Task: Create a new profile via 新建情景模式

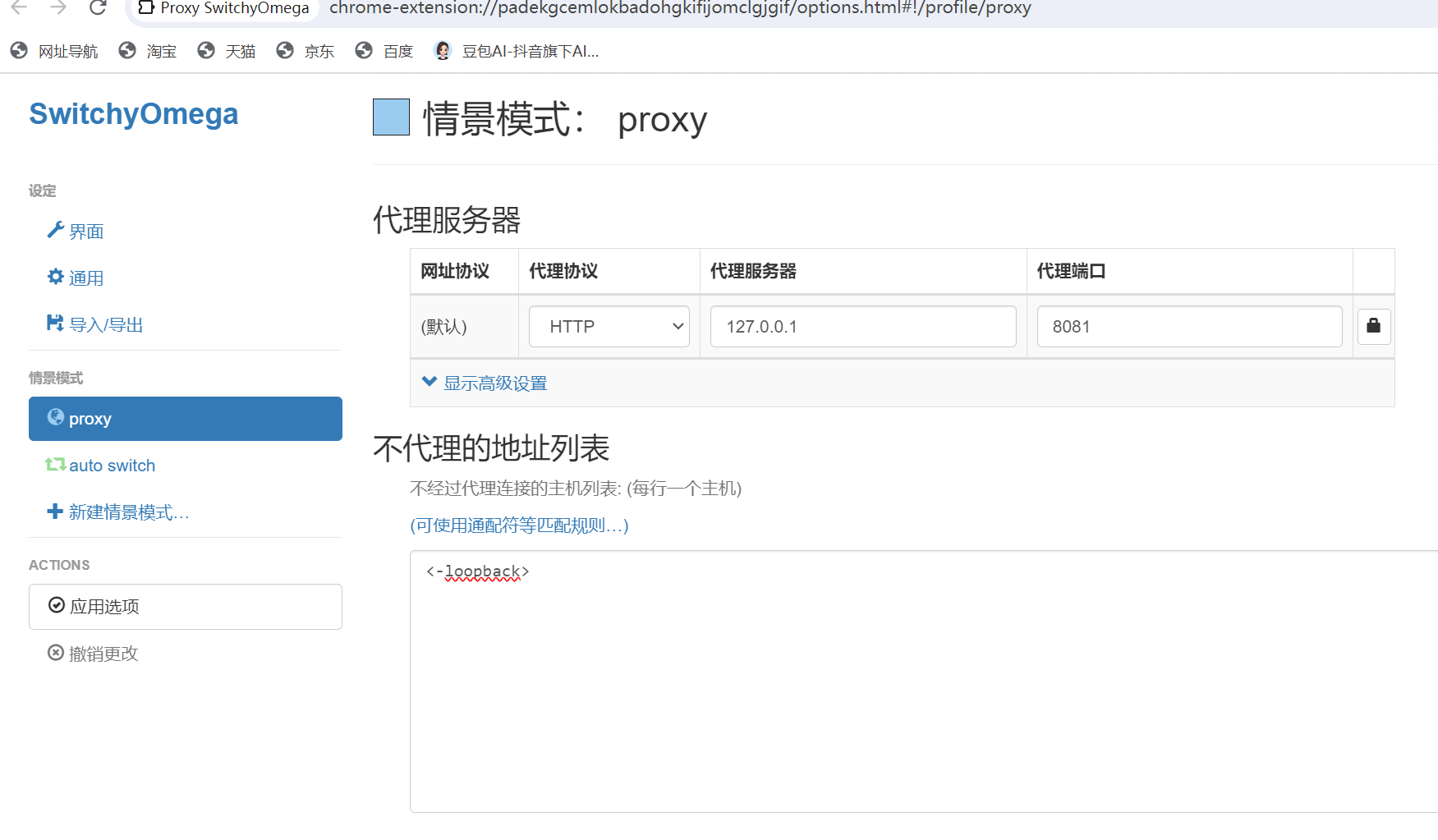Action: 118,512
